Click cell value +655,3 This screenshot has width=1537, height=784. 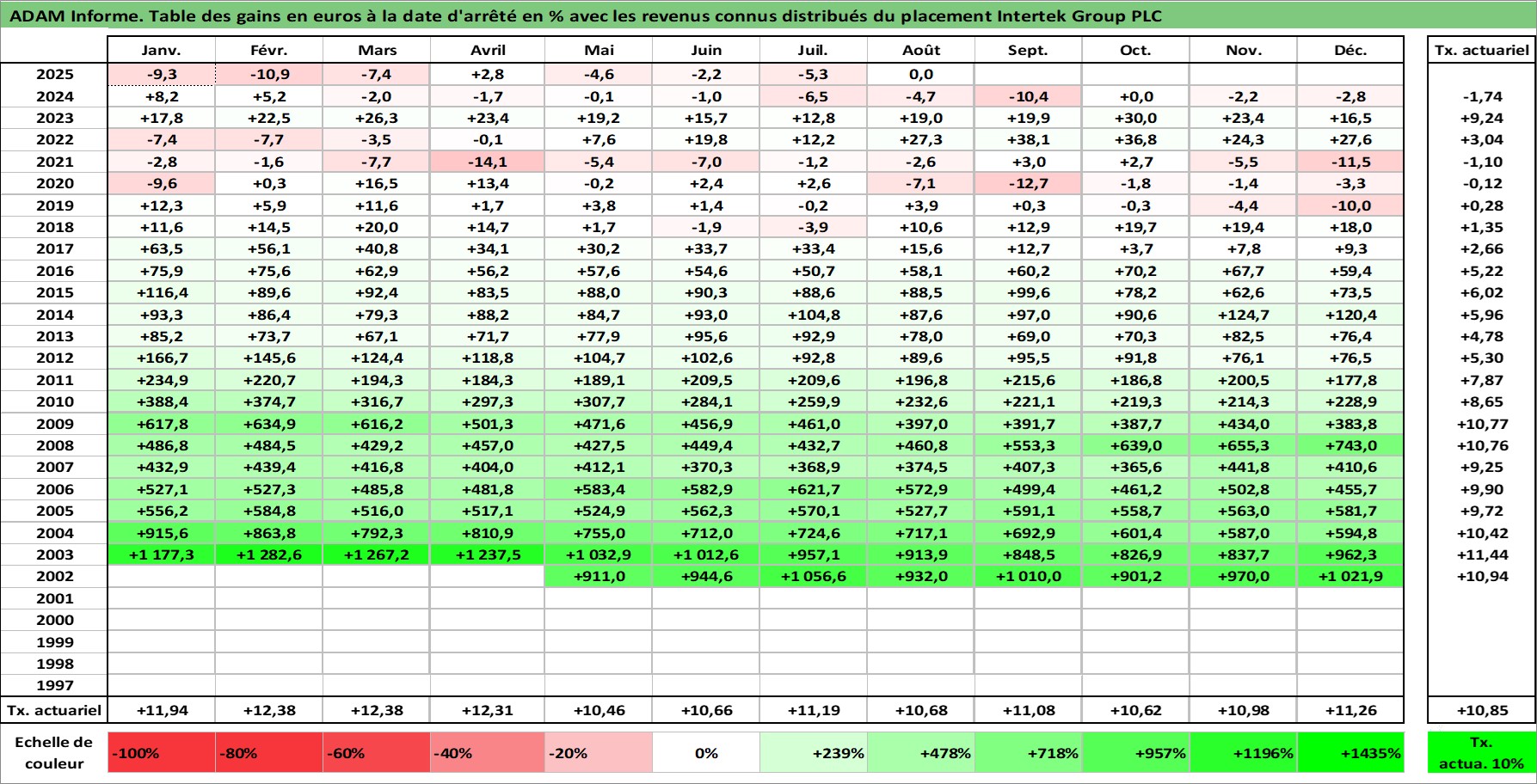(x=1243, y=445)
